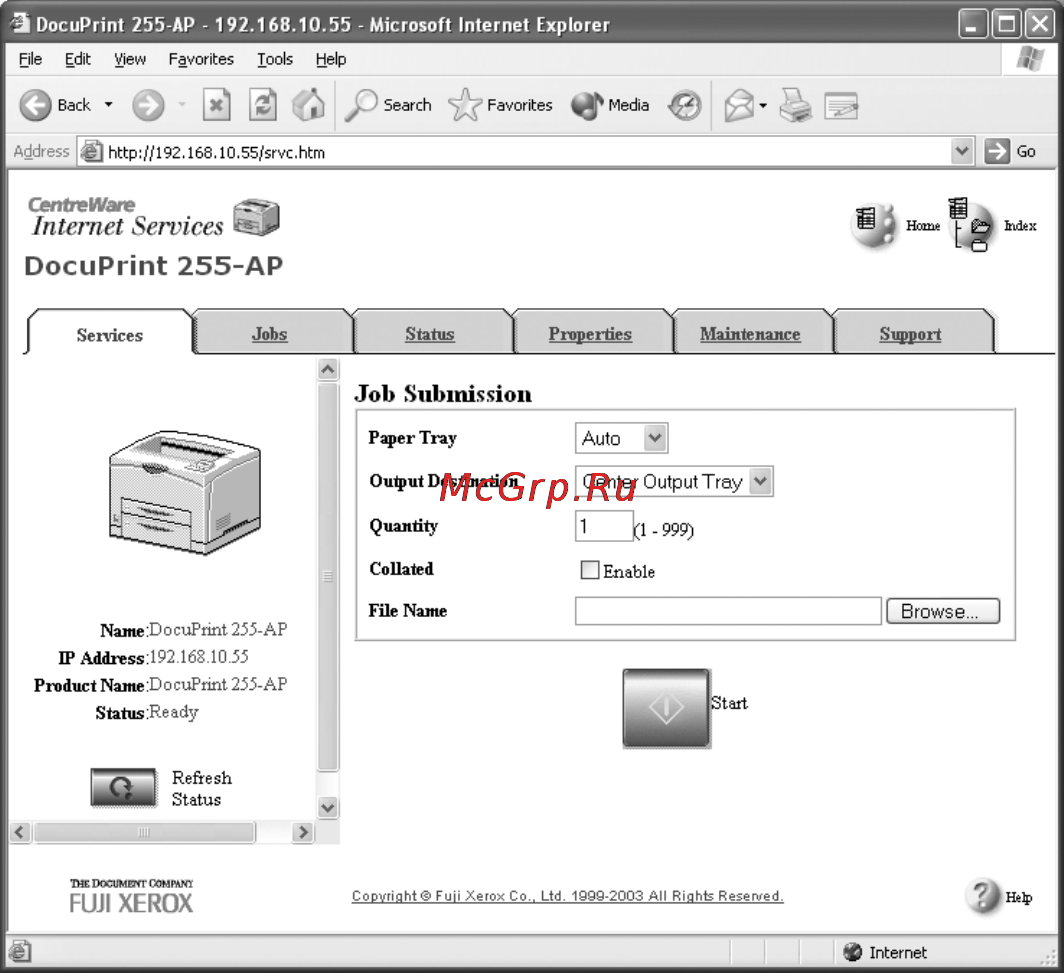This screenshot has width=1064, height=973.
Task: Click the Refresh Status button
Action: click(124, 788)
